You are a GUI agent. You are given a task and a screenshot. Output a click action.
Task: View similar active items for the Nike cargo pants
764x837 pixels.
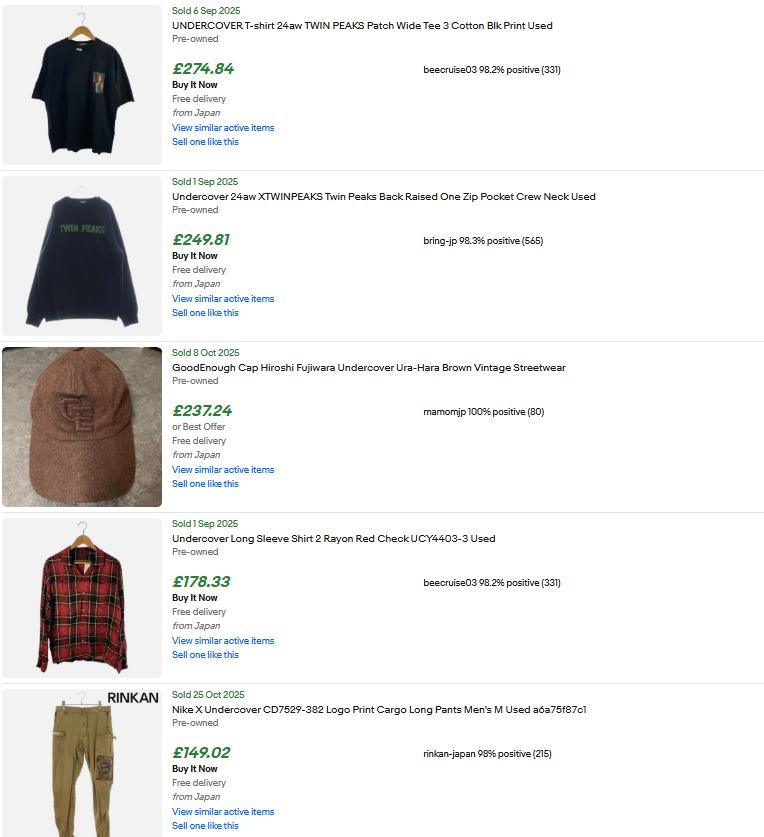223,811
